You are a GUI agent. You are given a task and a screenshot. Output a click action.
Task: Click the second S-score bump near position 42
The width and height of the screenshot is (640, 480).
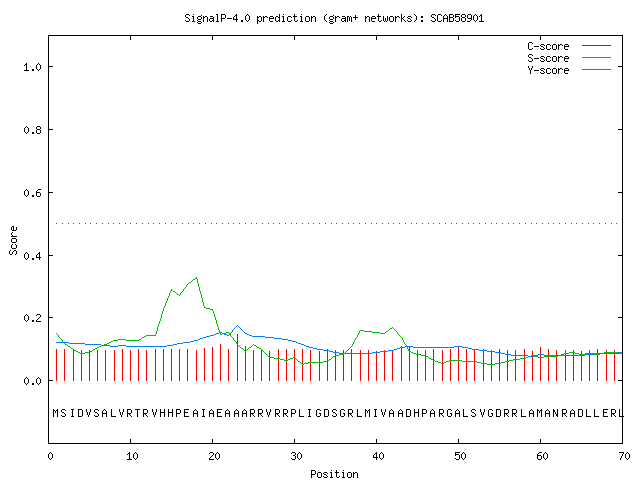point(393,328)
